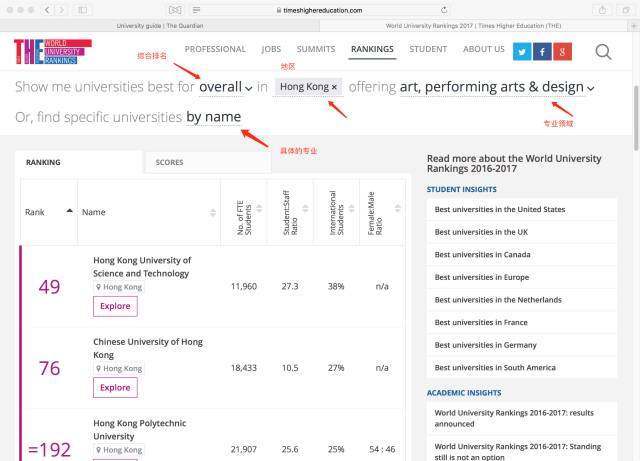
Task: Open the 'overall' ranking dropdown
Action: tap(225, 88)
